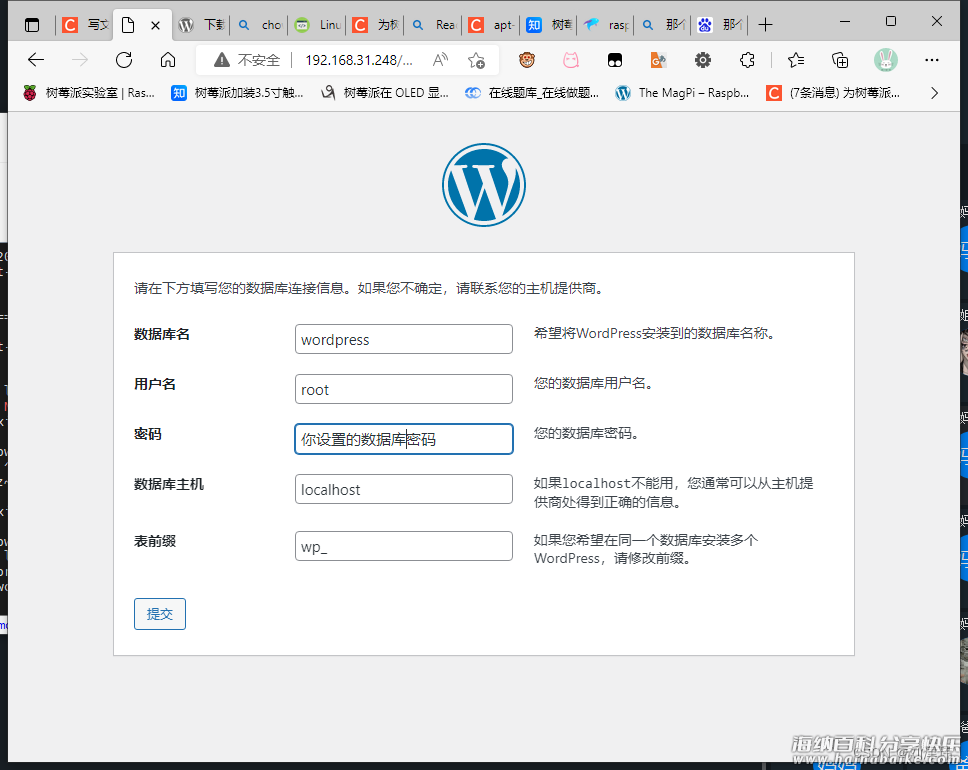Open the (7条消息) 为树莓派 bookmark
This screenshot has width=968, height=770.
(x=833, y=93)
